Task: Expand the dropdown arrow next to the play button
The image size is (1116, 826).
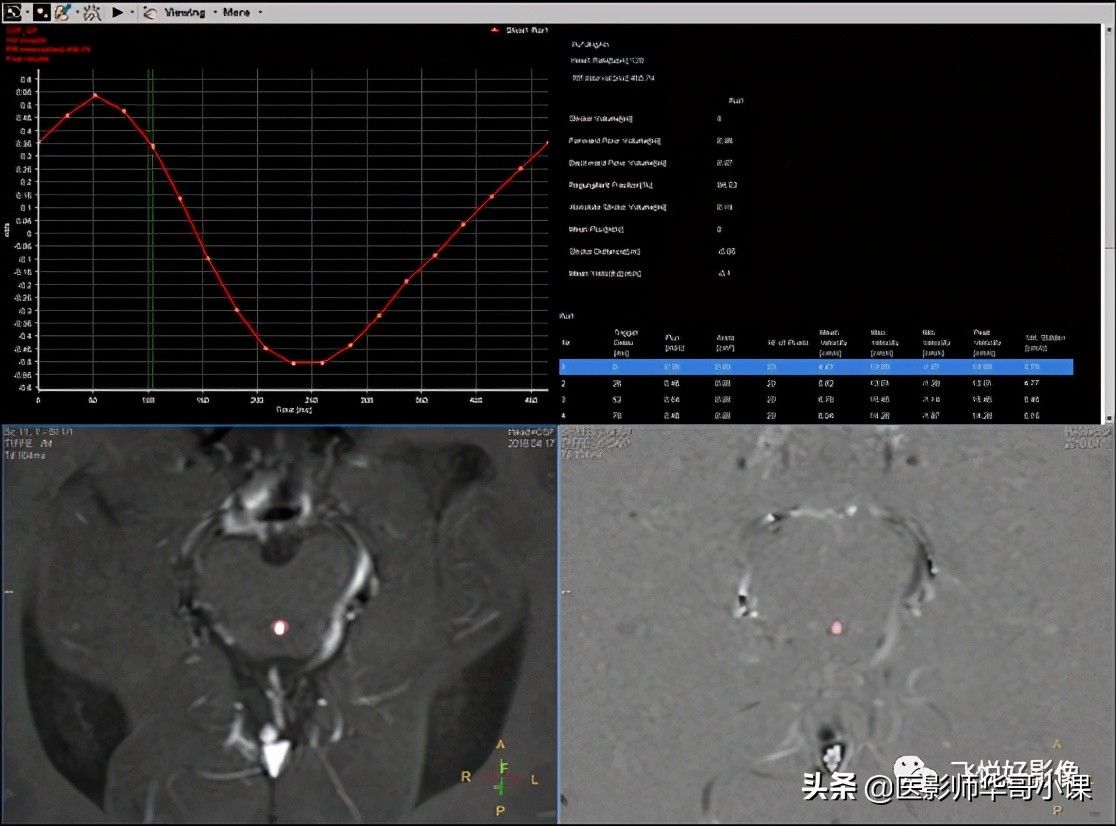Action: coord(132,12)
